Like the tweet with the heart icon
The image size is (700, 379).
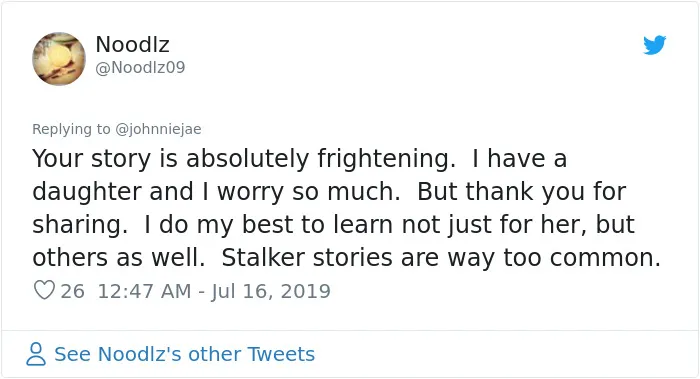(x=44, y=290)
